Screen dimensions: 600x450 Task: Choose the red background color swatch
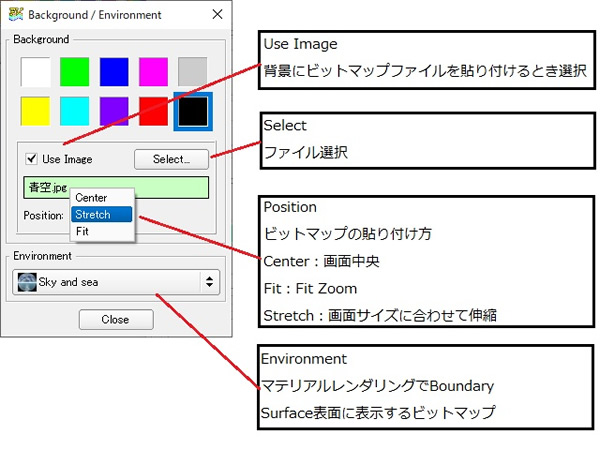[153, 111]
